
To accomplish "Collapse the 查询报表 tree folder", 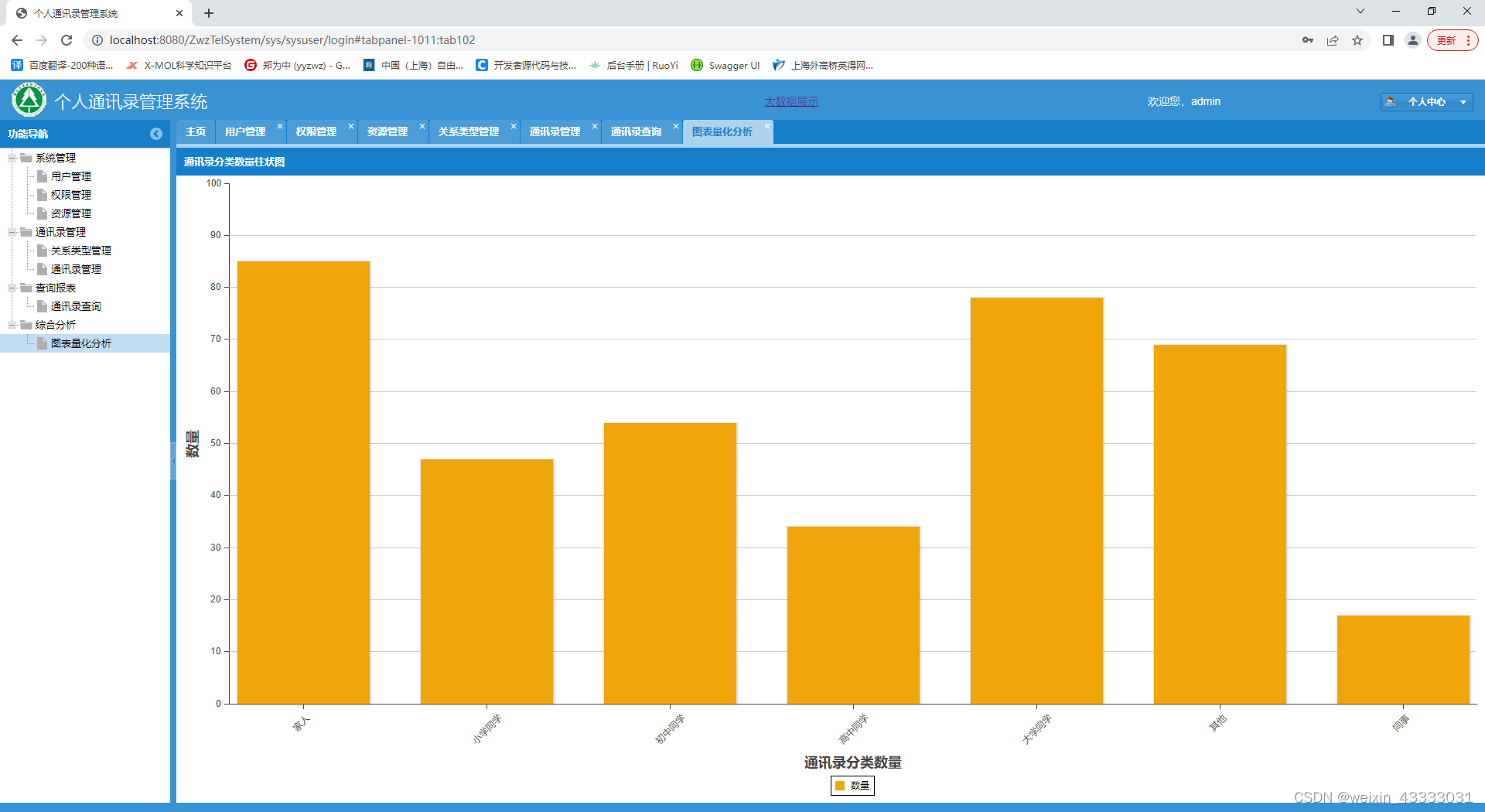I will (x=12, y=288).
